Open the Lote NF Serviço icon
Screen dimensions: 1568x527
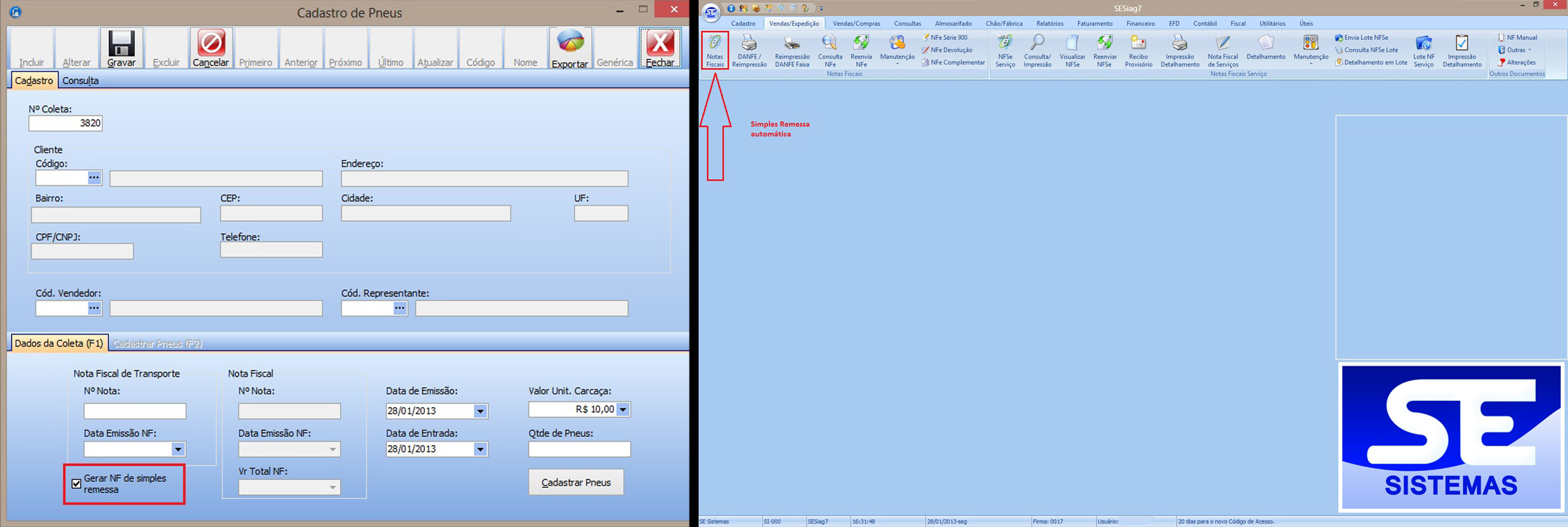pos(1423,50)
